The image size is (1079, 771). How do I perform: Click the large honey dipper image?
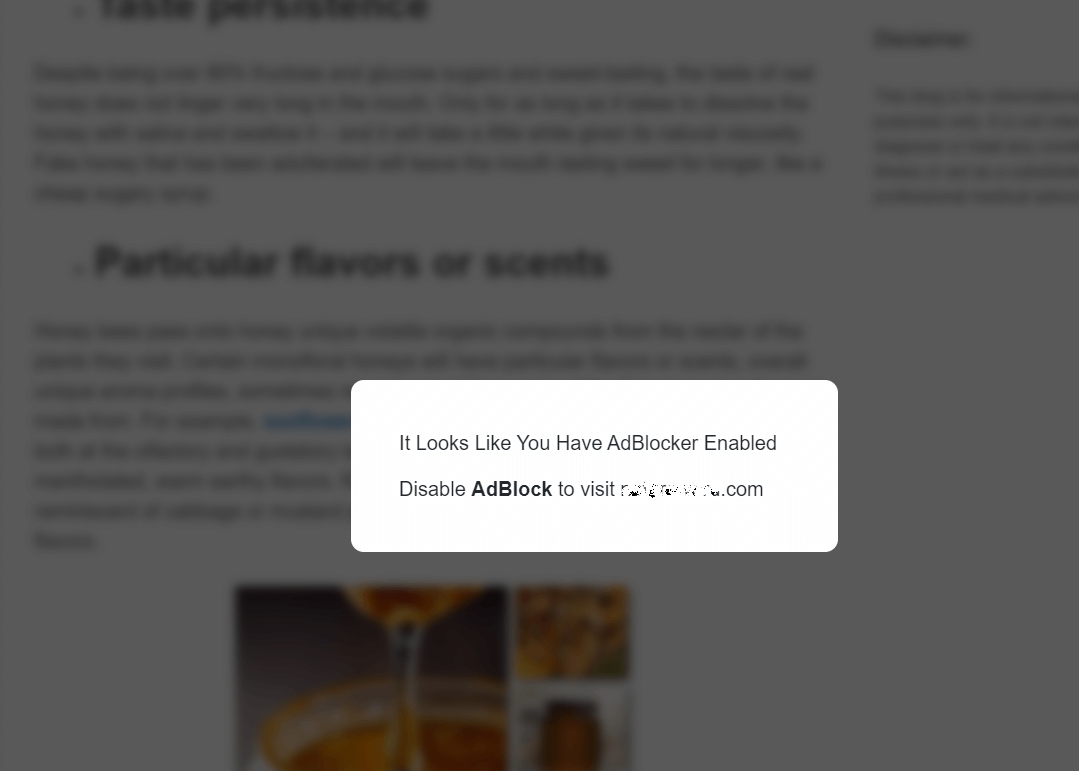(372, 678)
